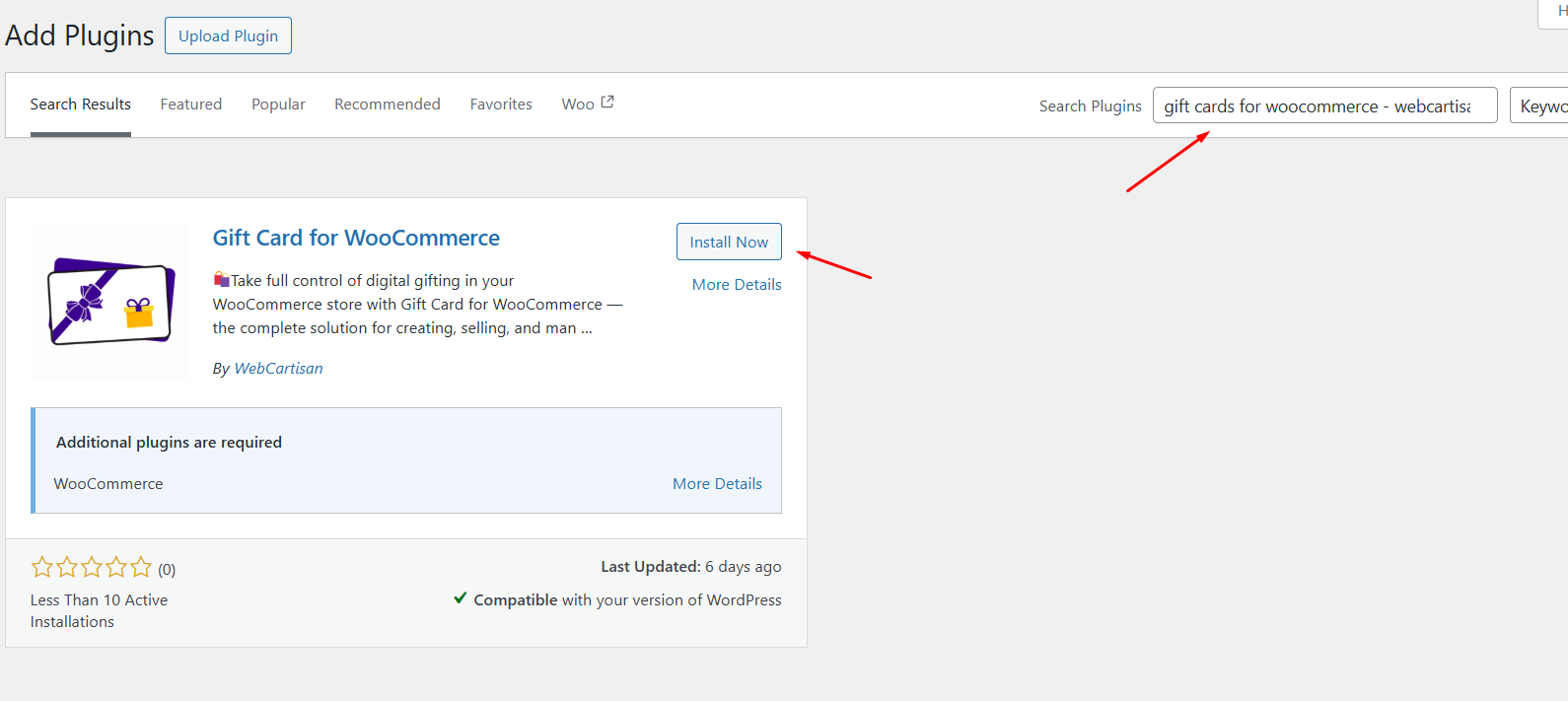Open More Details below Install Now
This screenshot has width=1568, height=701.
point(736,285)
